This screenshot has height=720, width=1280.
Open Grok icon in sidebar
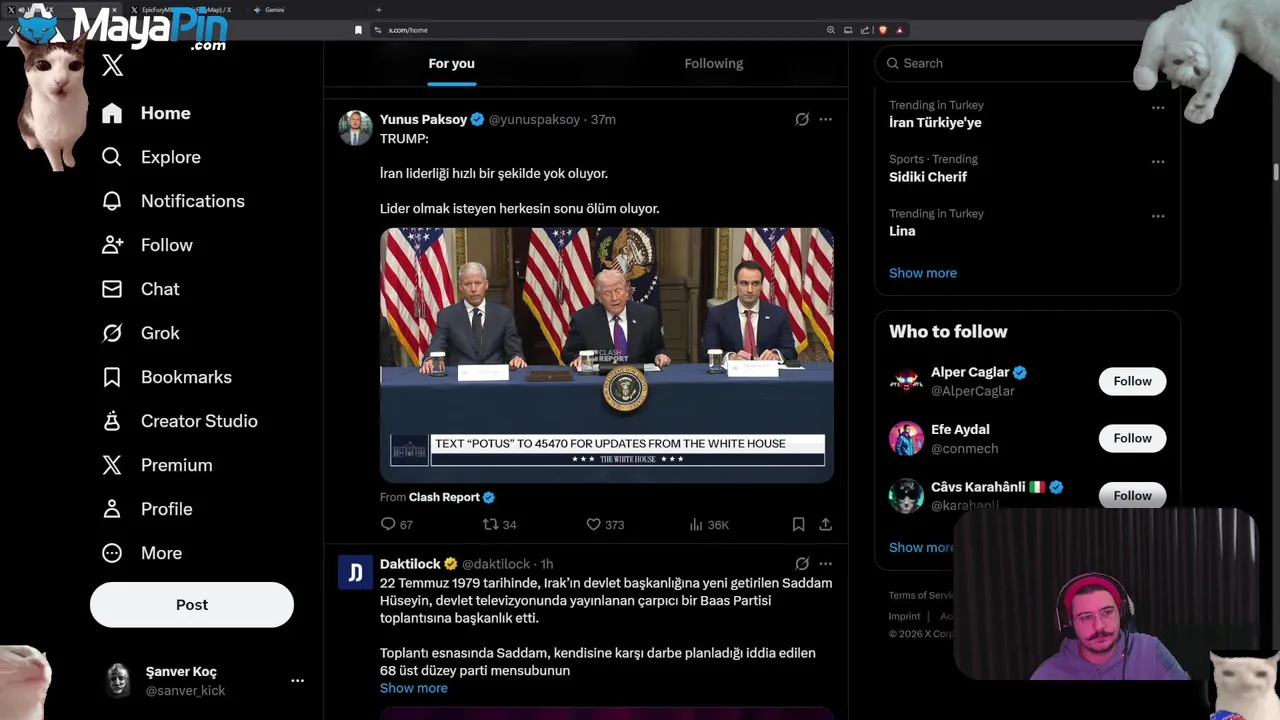coord(112,333)
